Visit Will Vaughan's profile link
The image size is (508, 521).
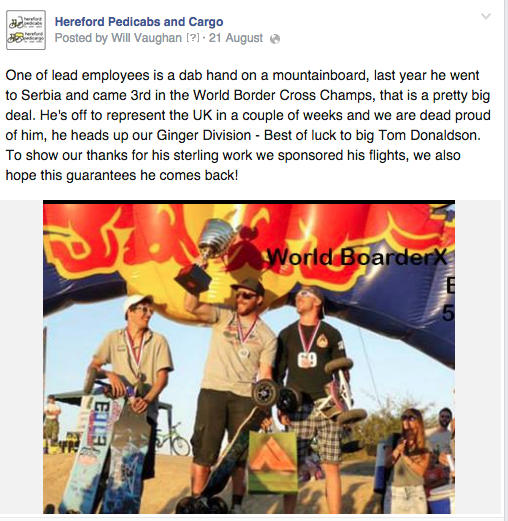146,38
